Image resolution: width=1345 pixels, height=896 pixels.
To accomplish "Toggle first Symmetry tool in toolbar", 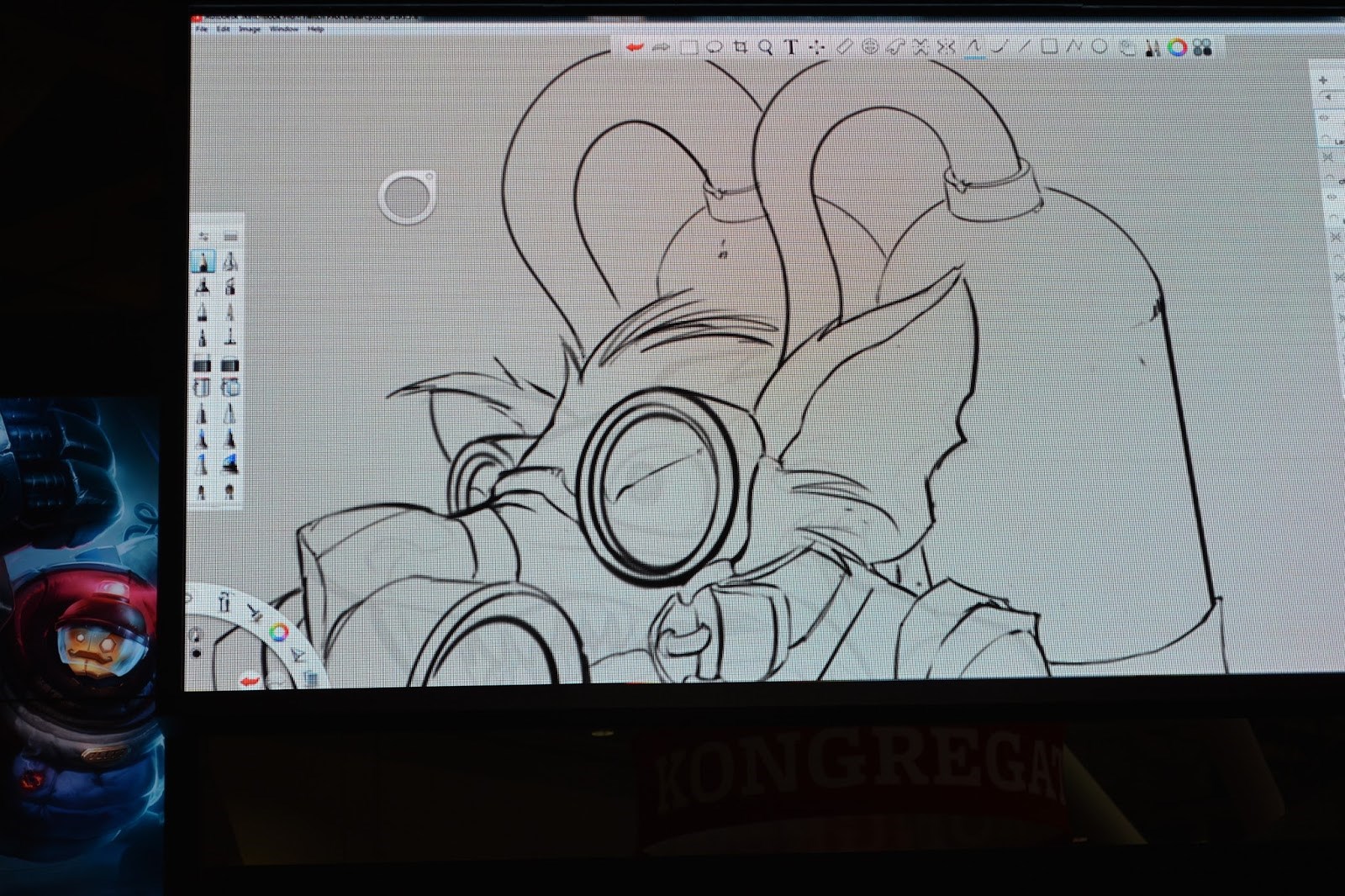I will [920, 47].
